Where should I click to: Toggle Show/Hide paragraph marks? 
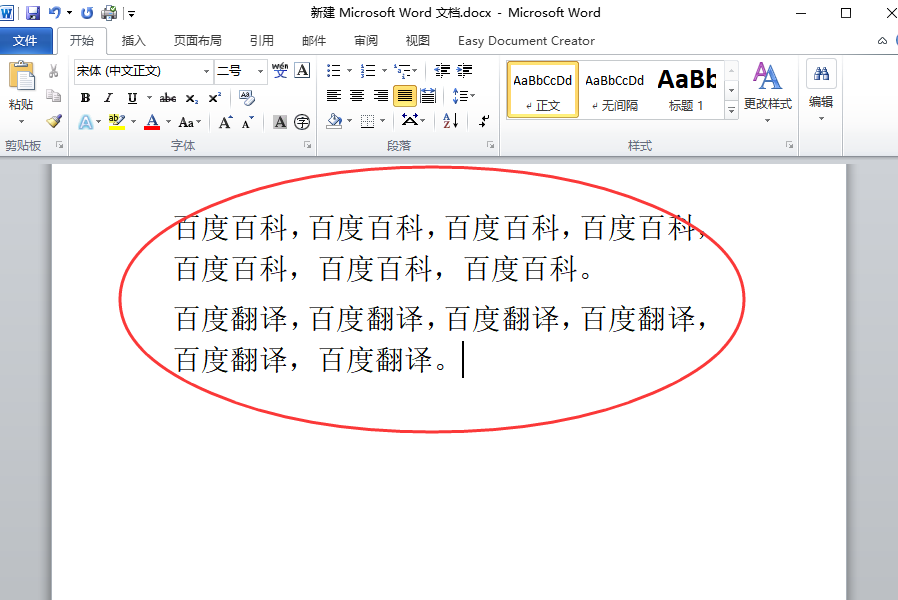click(484, 121)
